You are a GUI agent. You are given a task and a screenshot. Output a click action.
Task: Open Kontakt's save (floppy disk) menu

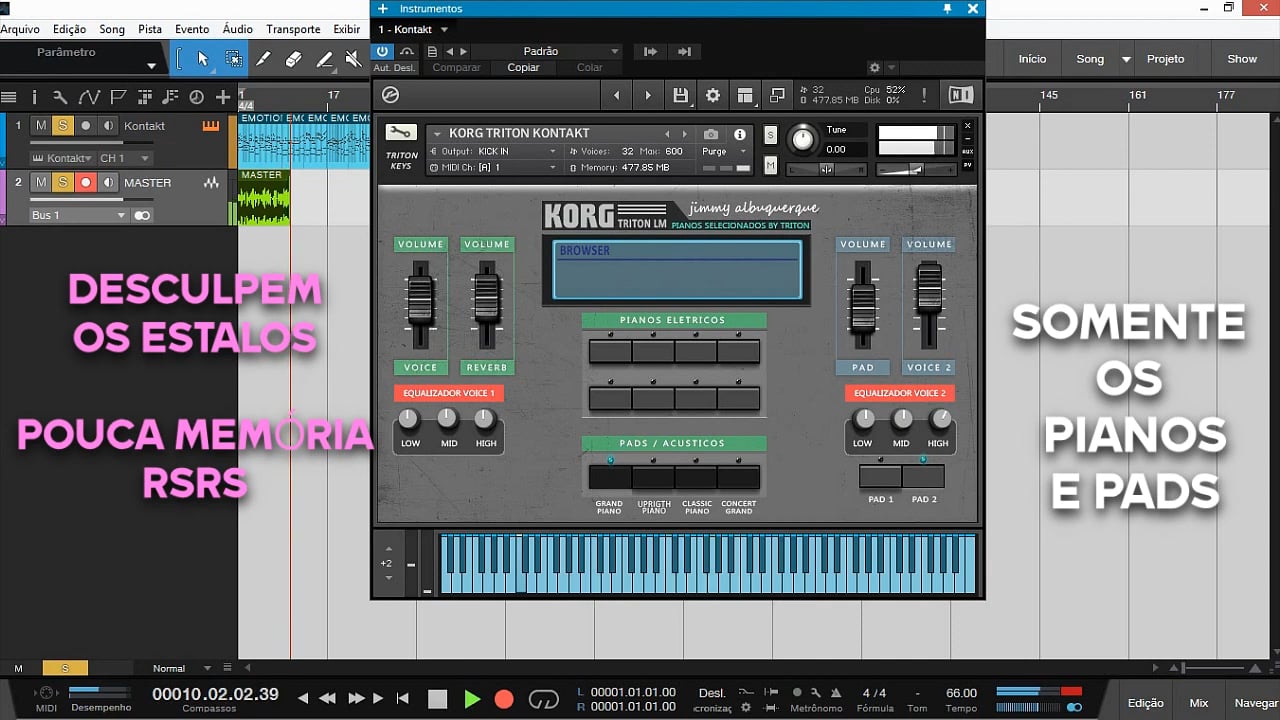pyautogui.click(x=681, y=95)
